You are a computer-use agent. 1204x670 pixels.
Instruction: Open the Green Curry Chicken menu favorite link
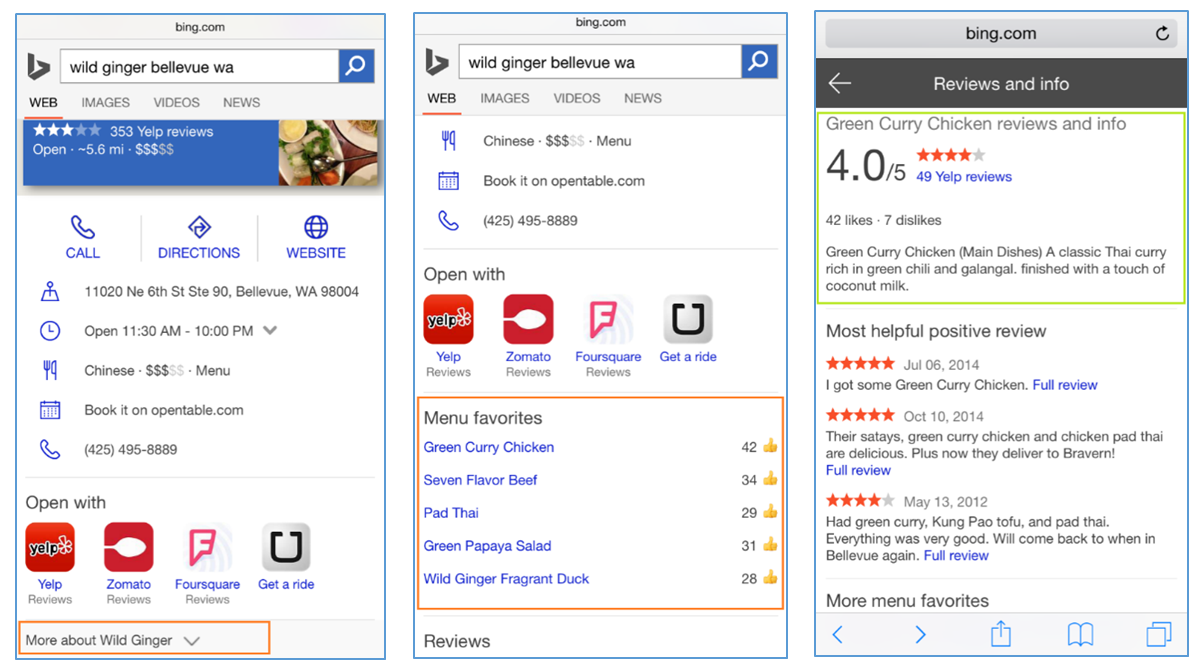point(489,447)
